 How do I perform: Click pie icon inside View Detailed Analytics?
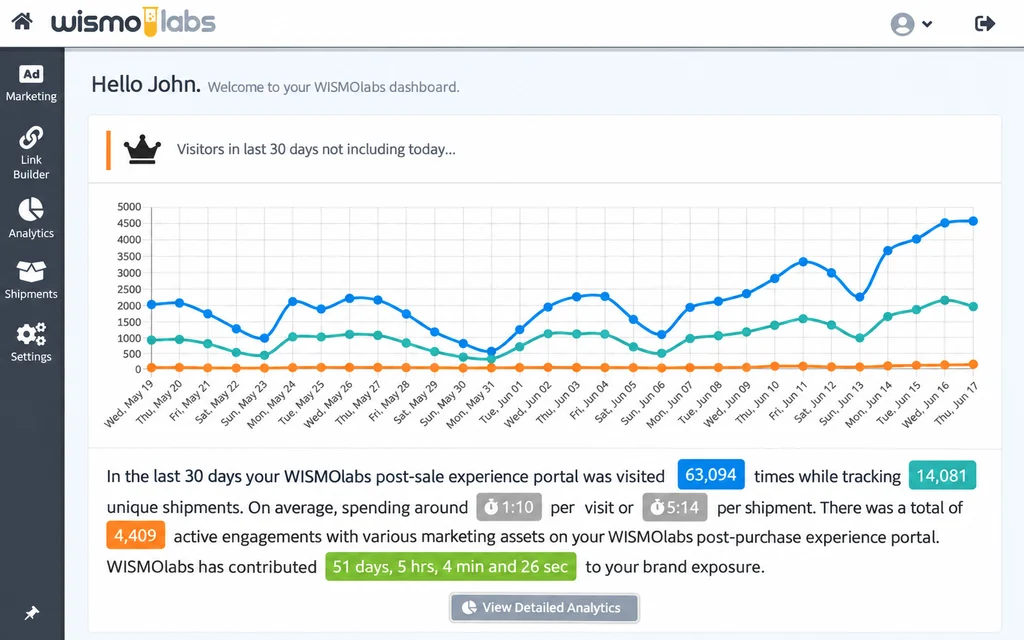tap(469, 607)
